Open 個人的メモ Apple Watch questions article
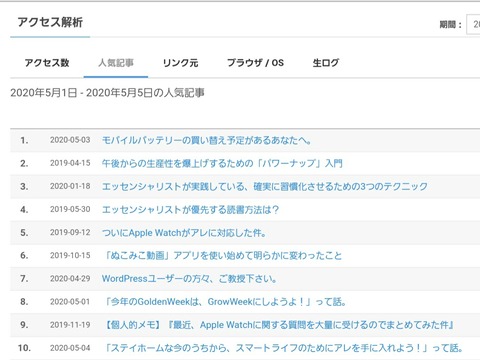The height and width of the screenshot is (360, 480). [x=278, y=325]
